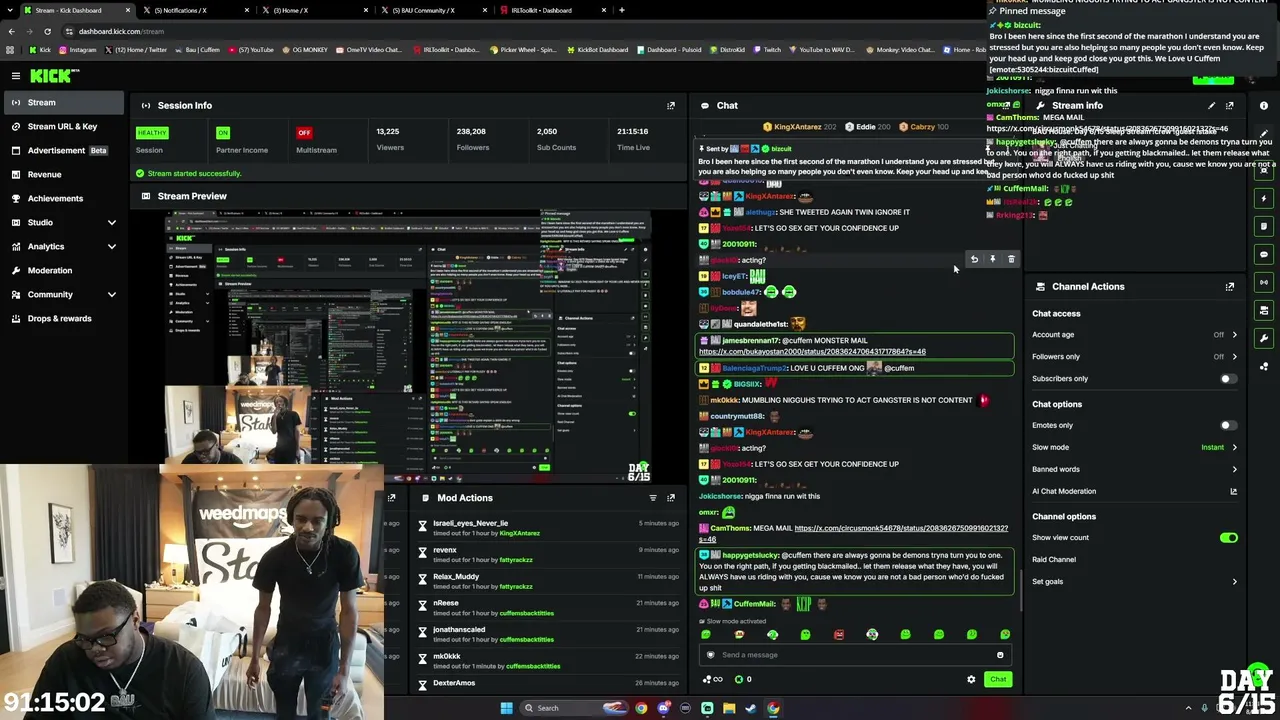Reload the page in the browser toolbar
Screen dimensions: 1280x720
click(47, 31)
